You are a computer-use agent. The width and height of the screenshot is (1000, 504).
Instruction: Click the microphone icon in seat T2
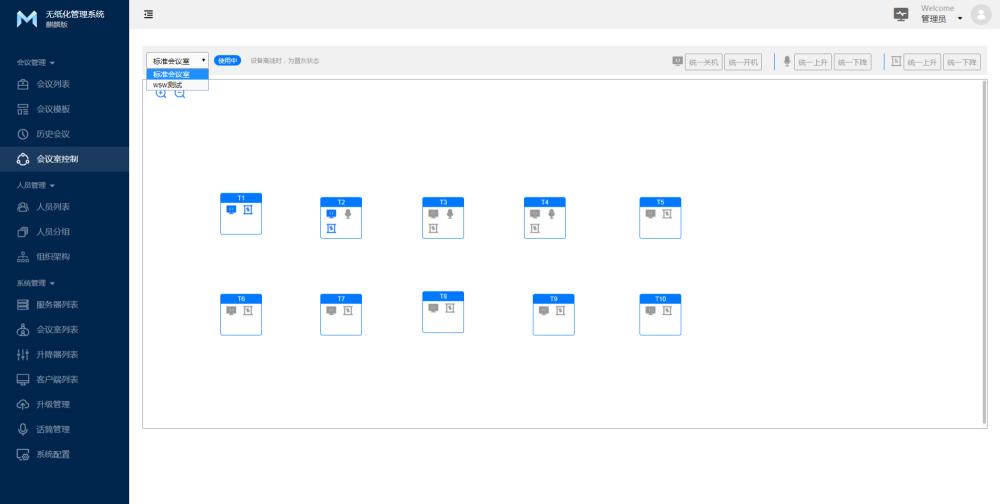[348, 214]
